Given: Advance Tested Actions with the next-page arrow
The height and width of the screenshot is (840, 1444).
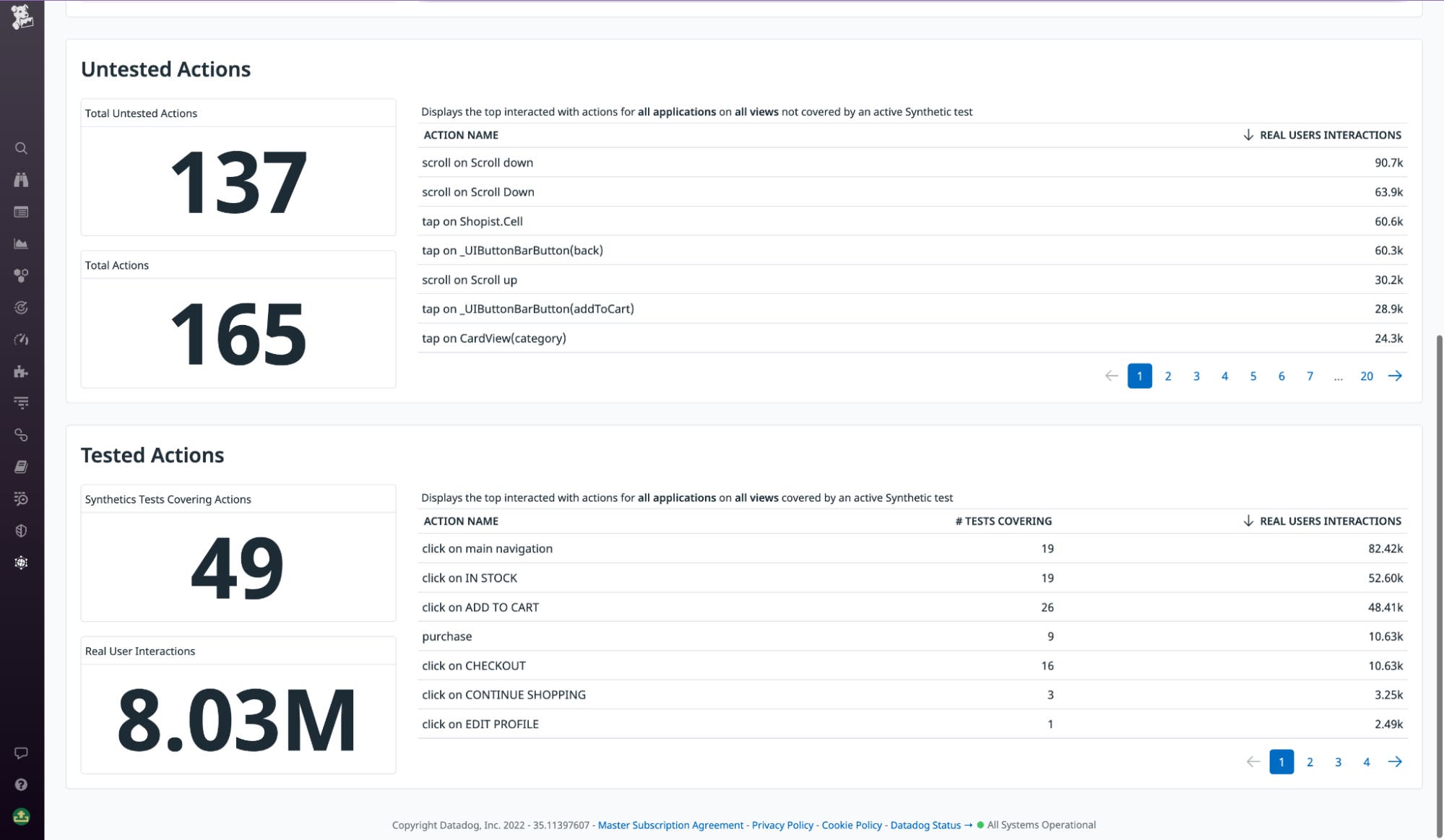Looking at the screenshot, I should tap(1393, 761).
